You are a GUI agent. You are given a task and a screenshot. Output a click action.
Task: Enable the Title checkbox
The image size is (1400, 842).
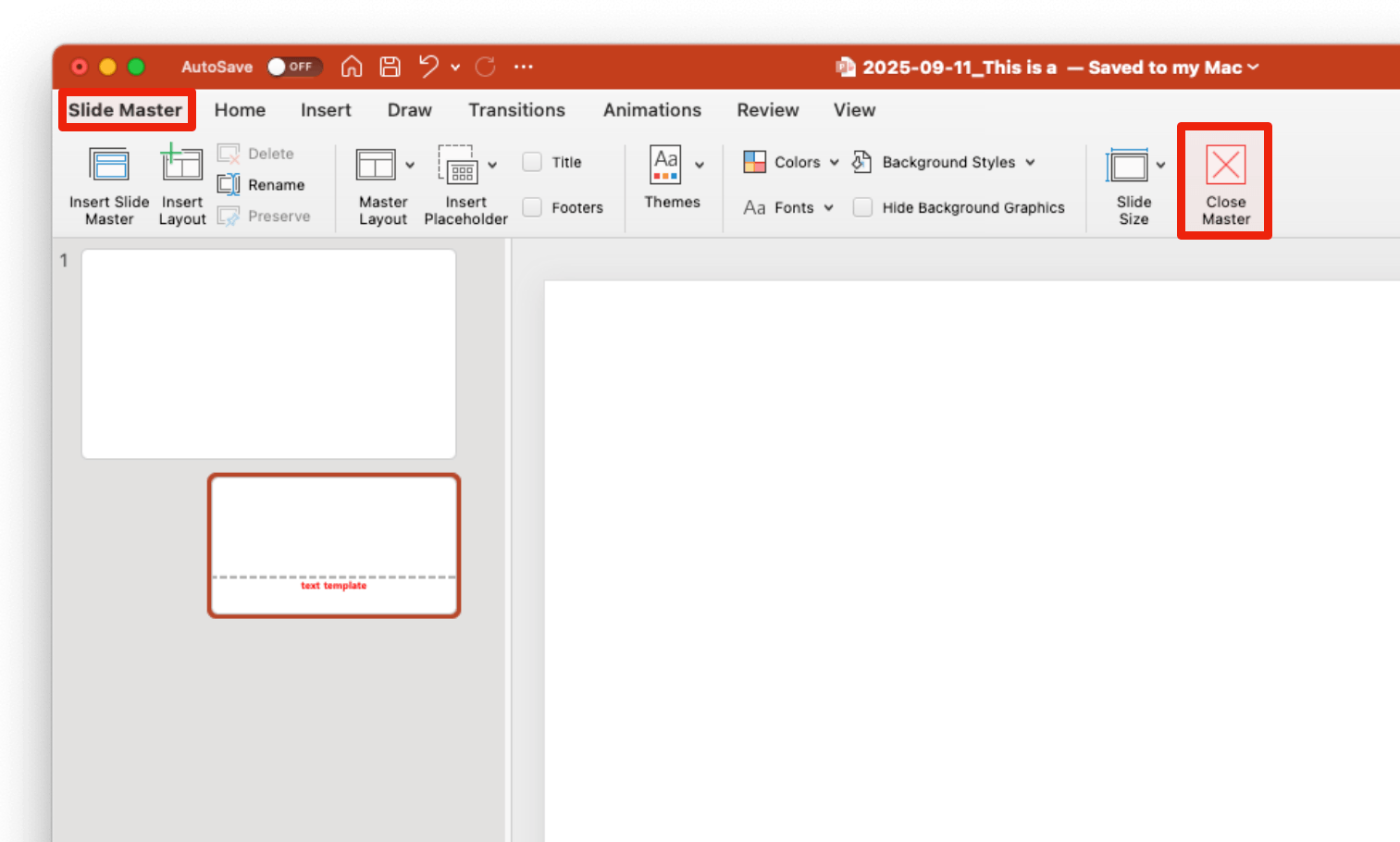pyautogui.click(x=532, y=162)
